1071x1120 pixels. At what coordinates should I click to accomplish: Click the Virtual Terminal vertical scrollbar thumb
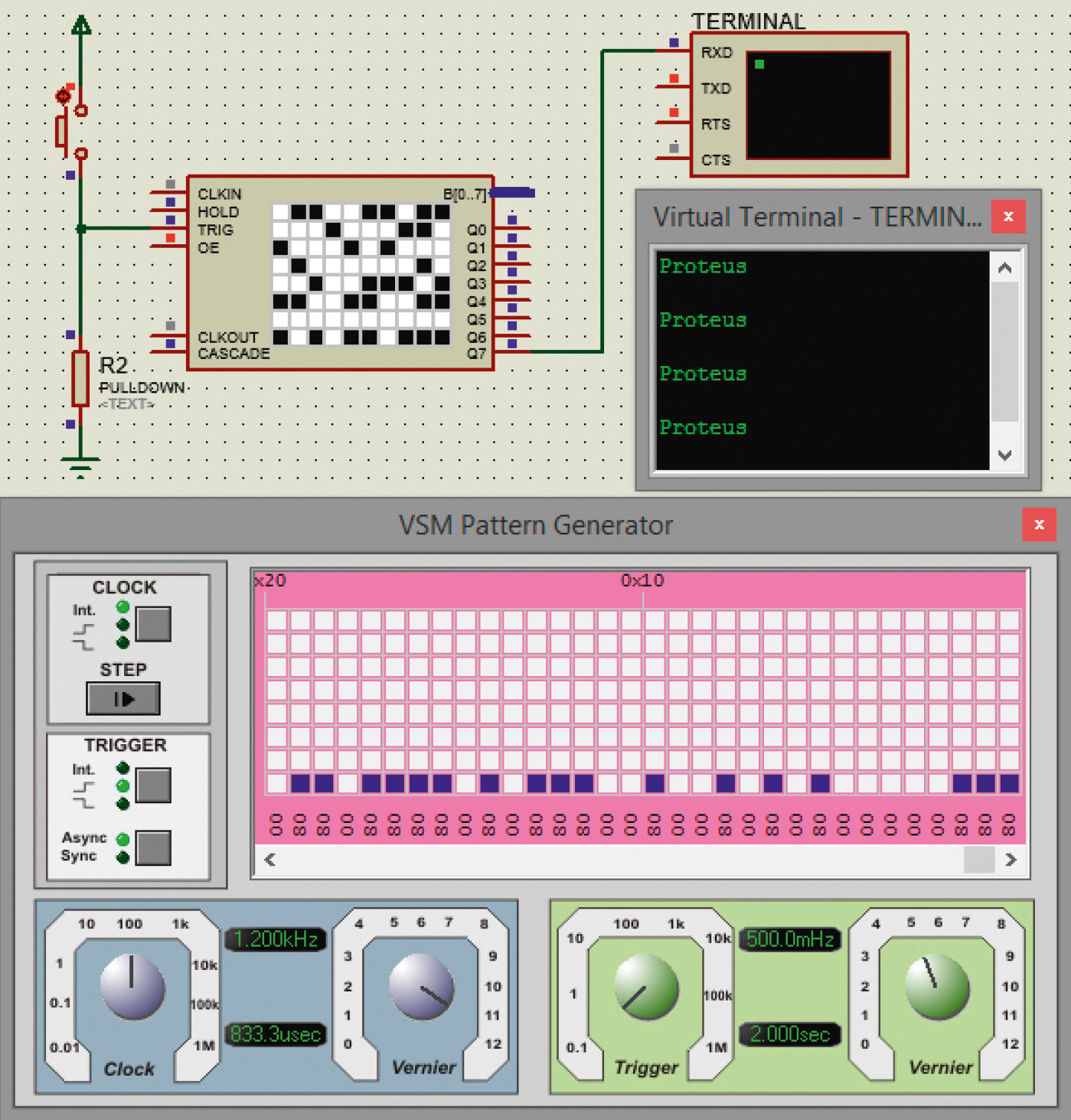(1005, 352)
